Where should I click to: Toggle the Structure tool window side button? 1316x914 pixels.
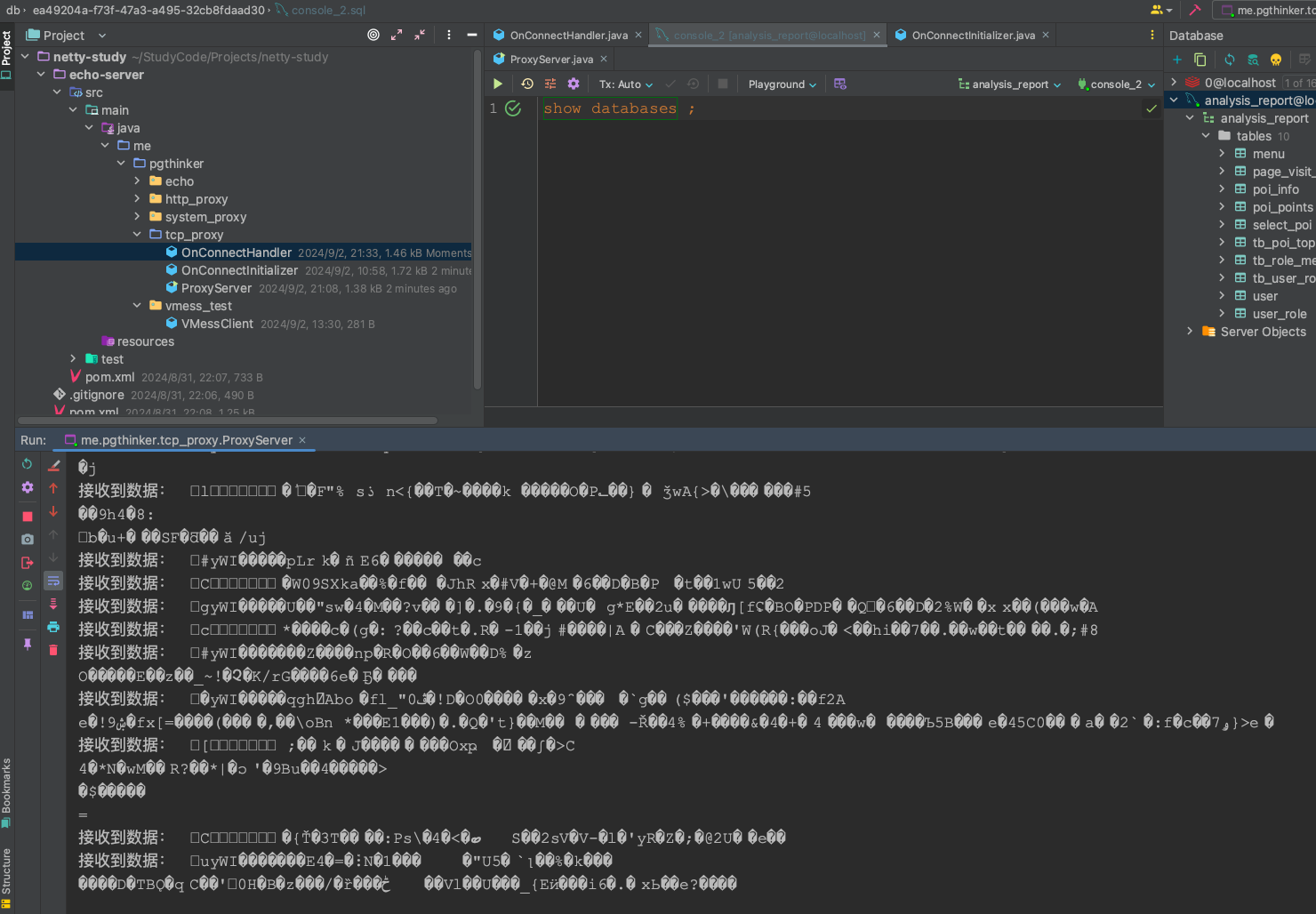point(6,878)
